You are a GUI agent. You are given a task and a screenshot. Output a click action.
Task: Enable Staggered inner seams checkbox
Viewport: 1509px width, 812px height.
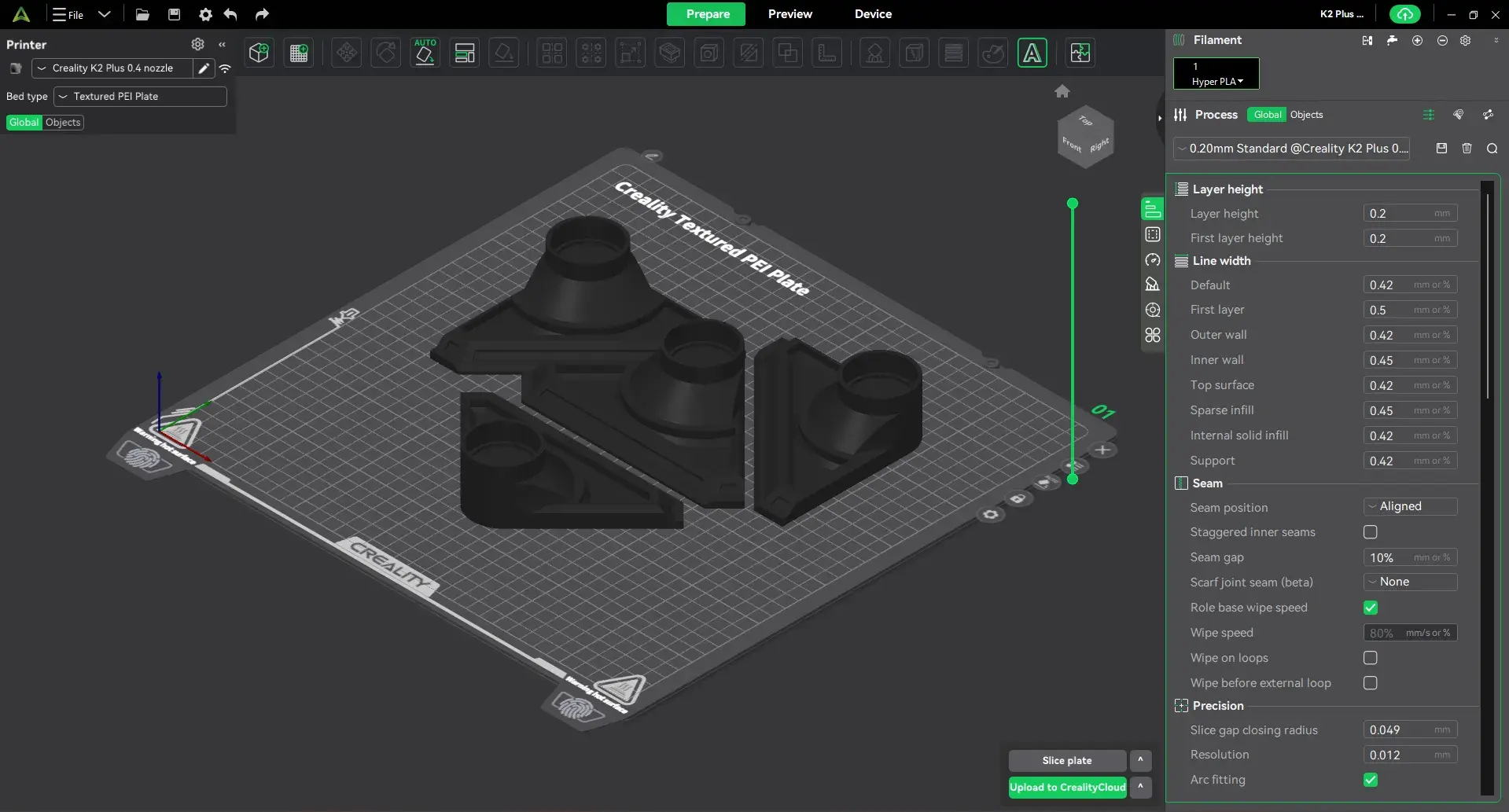pyautogui.click(x=1371, y=532)
